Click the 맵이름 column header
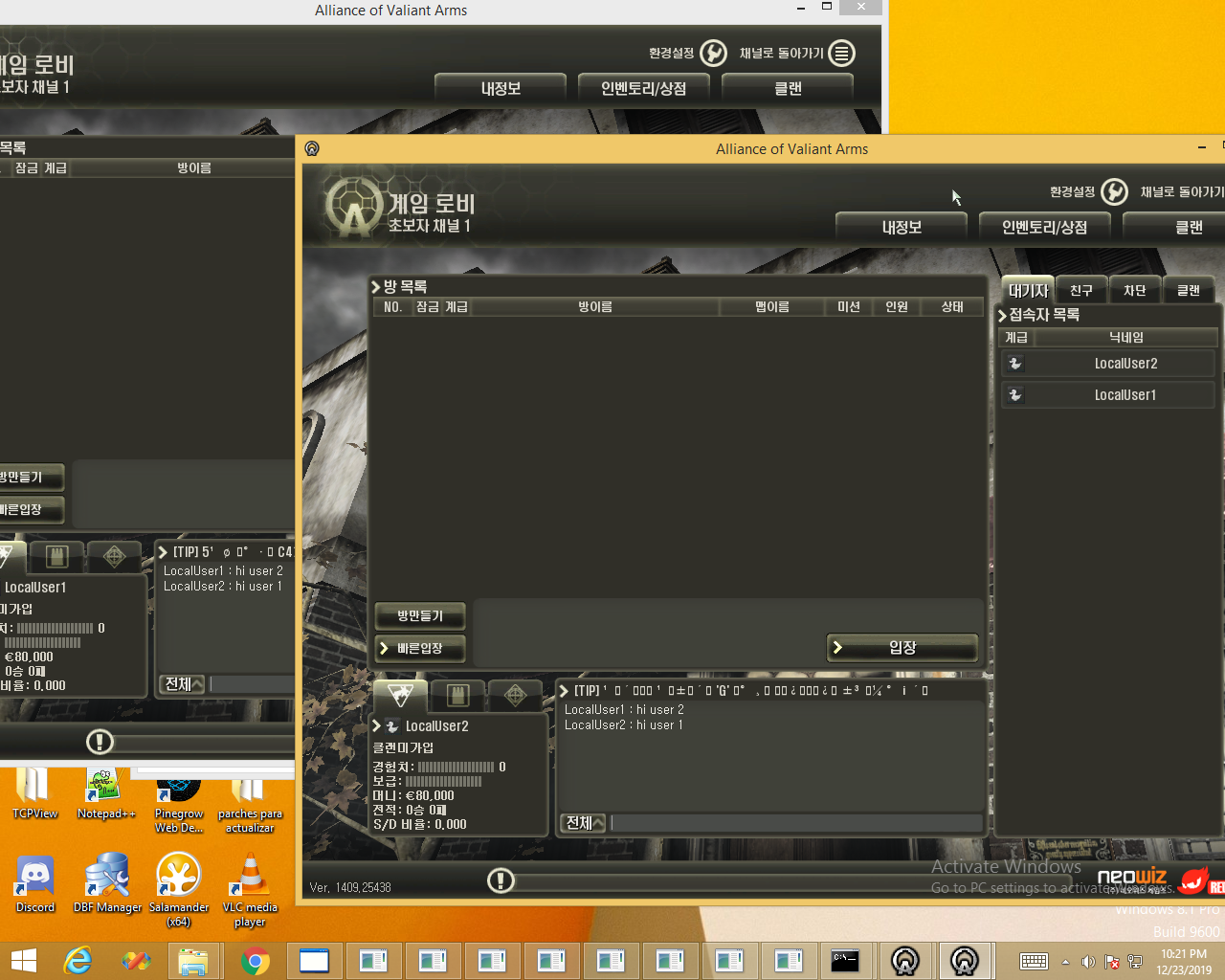The height and width of the screenshot is (980, 1225). tap(772, 306)
